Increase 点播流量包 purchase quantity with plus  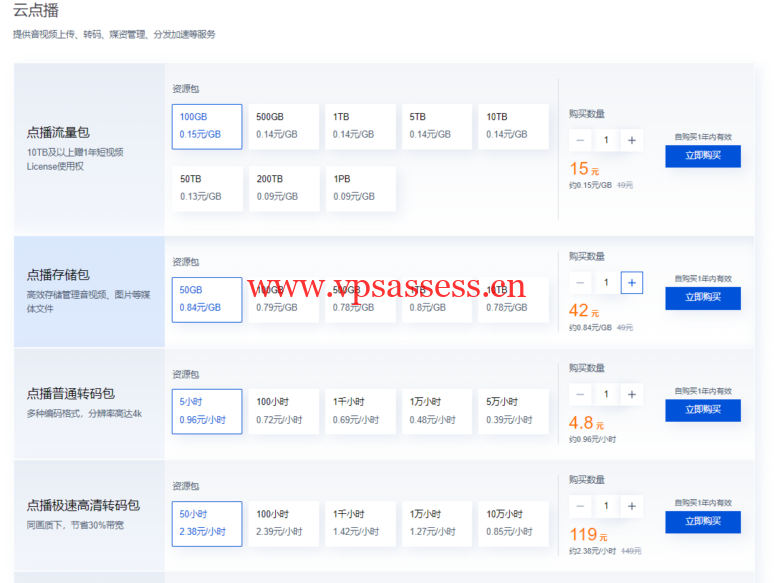pyautogui.click(x=631, y=140)
